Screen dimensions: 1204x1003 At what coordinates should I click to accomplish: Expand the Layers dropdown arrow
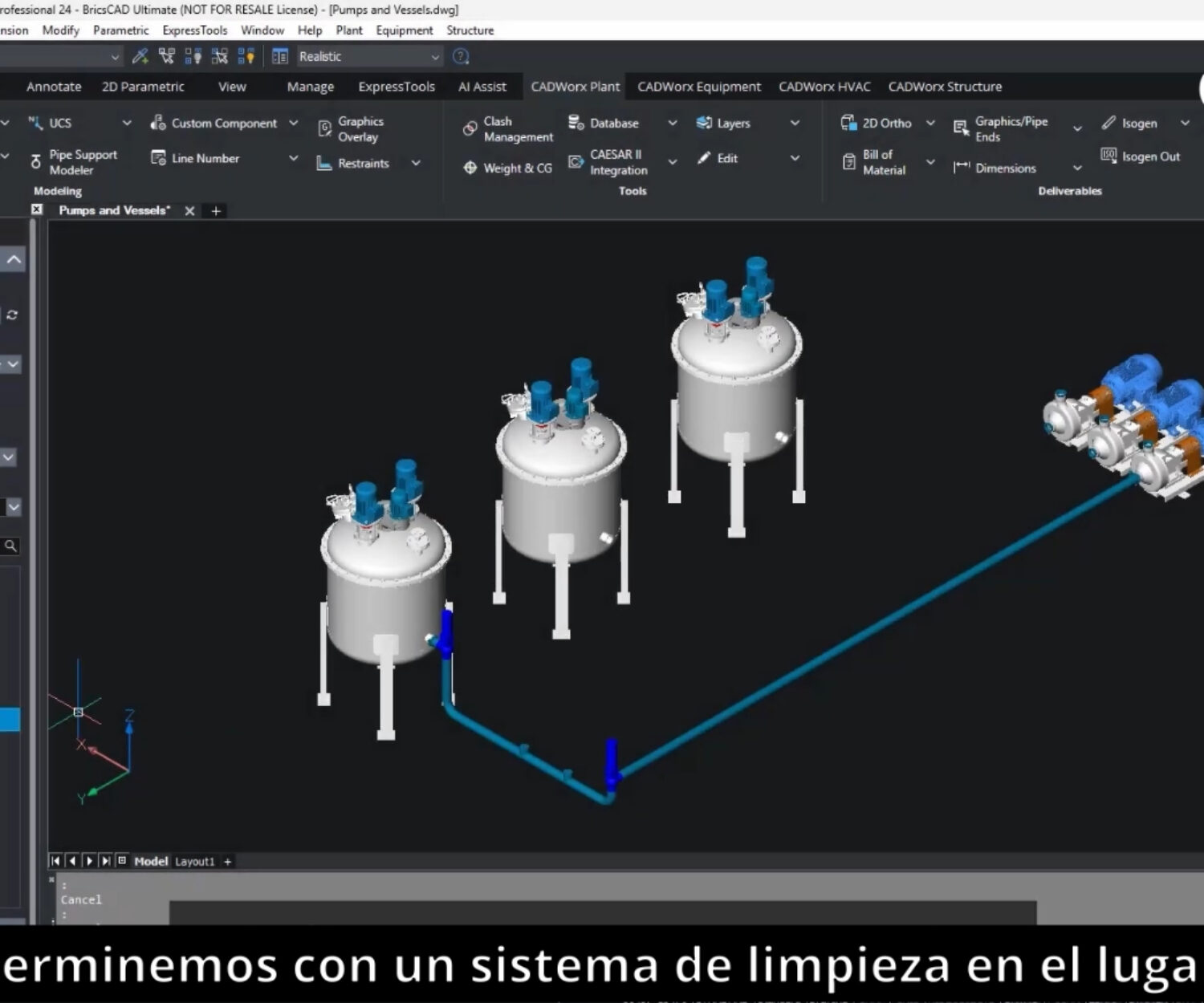tap(795, 124)
